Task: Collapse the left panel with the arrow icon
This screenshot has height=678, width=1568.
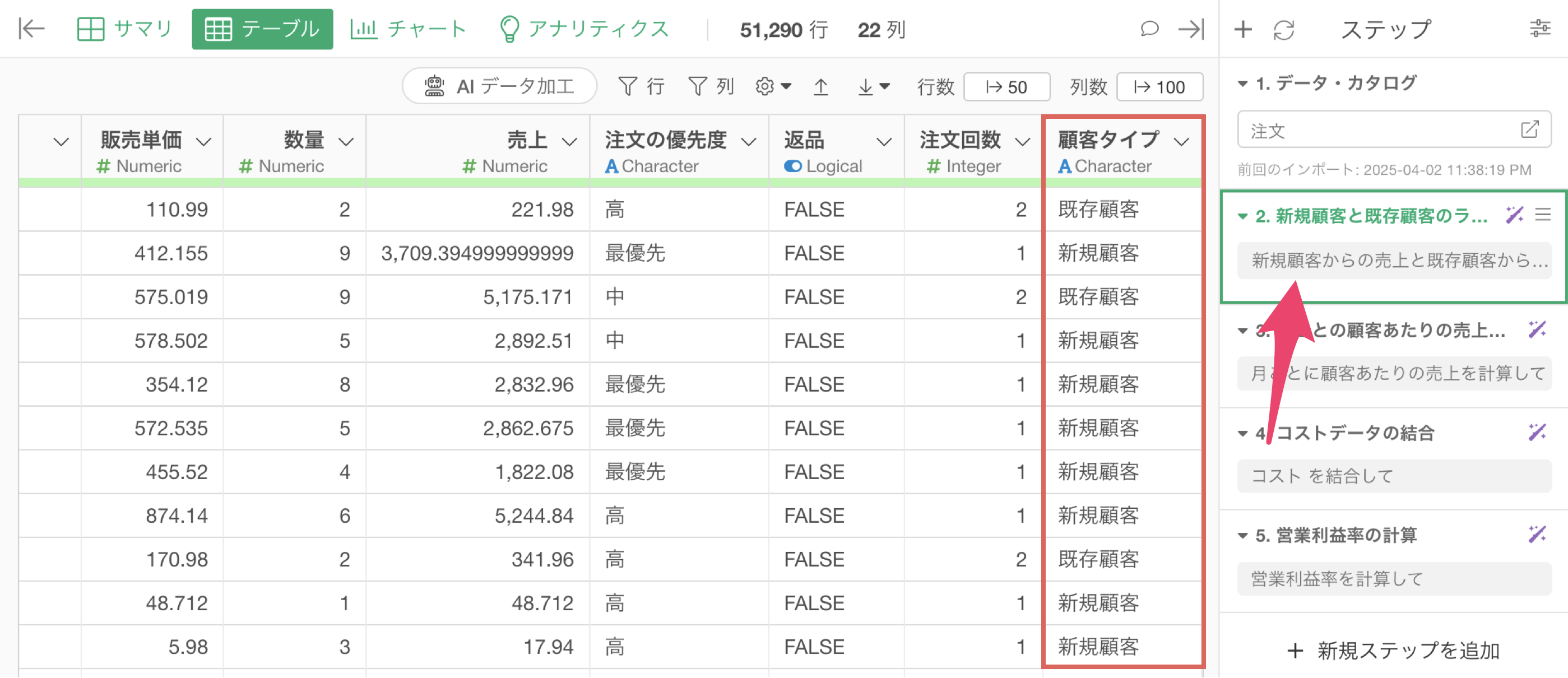Action: (31, 29)
